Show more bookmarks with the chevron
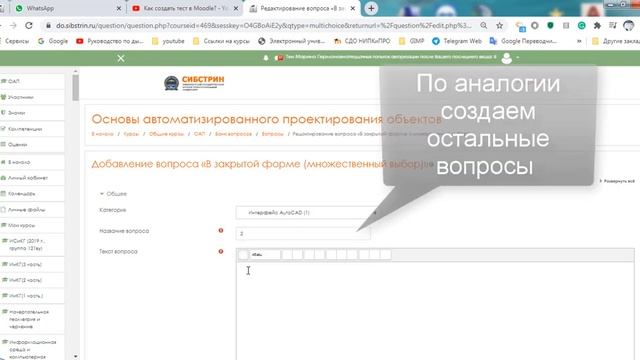The image size is (640, 360). (x=579, y=41)
